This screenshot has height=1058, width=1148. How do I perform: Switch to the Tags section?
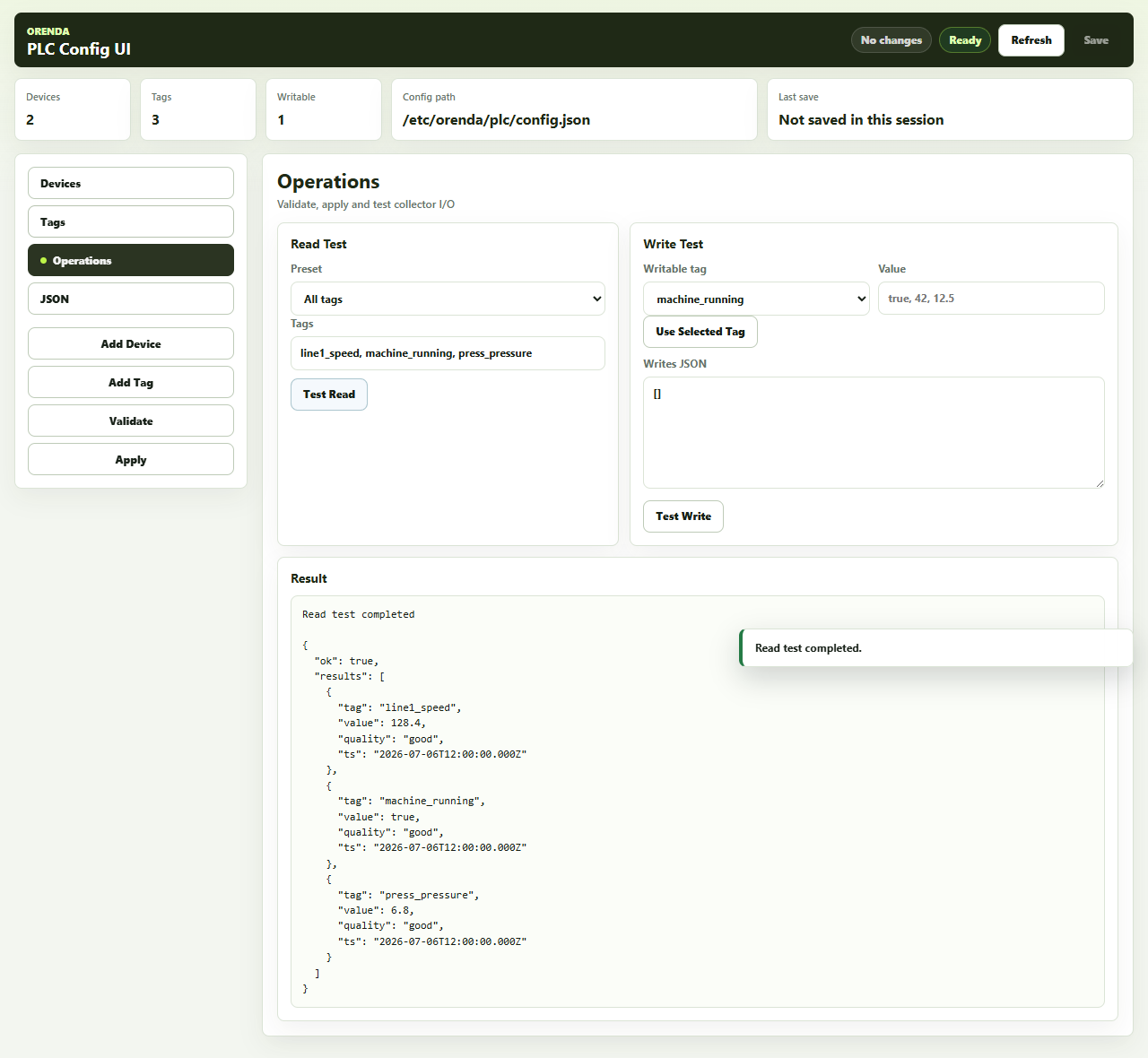coord(131,221)
